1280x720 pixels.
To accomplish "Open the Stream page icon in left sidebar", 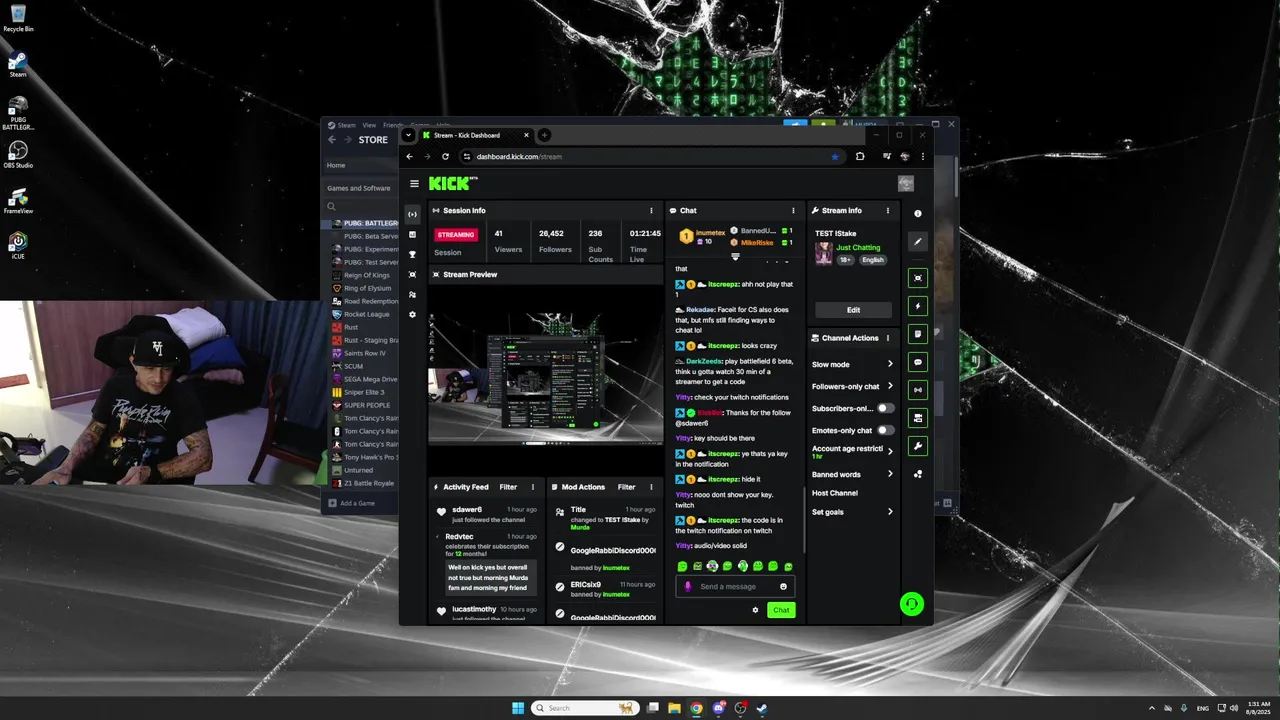I will 412,214.
